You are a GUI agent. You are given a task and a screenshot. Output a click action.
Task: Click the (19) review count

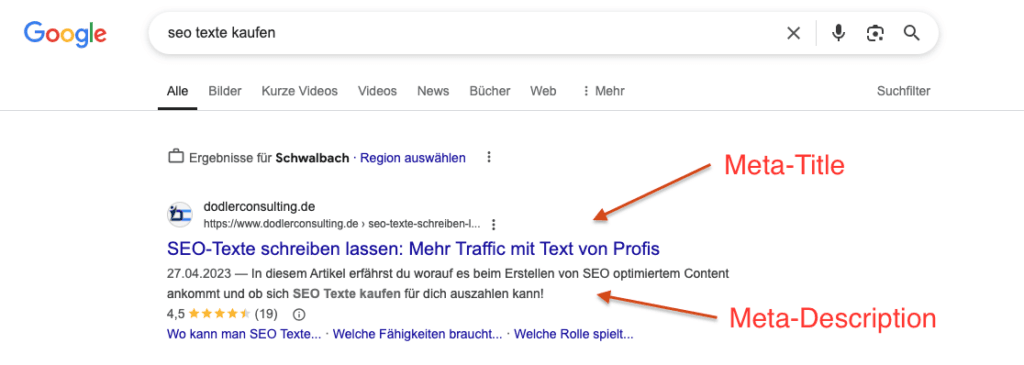click(266, 314)
